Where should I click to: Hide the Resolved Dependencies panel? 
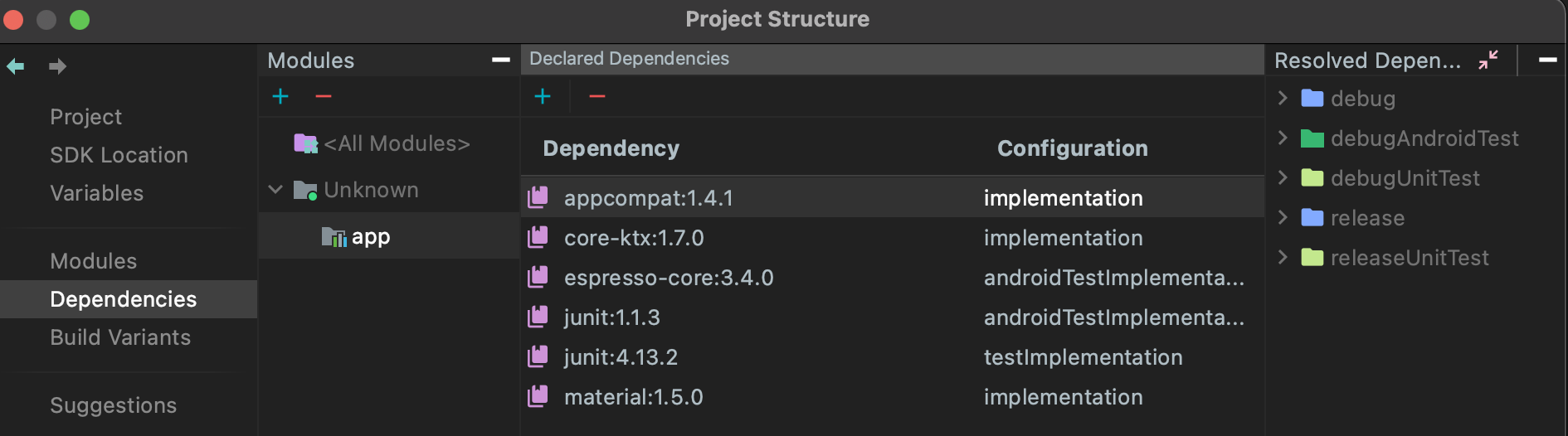(x=1548, y=60)
